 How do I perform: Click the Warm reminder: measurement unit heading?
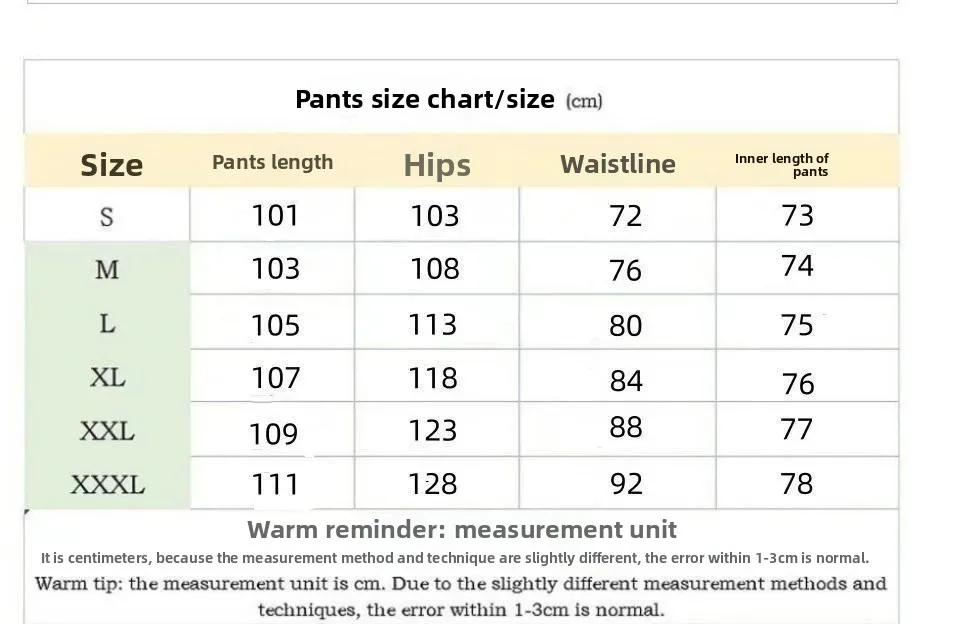(x=462, y=530)
